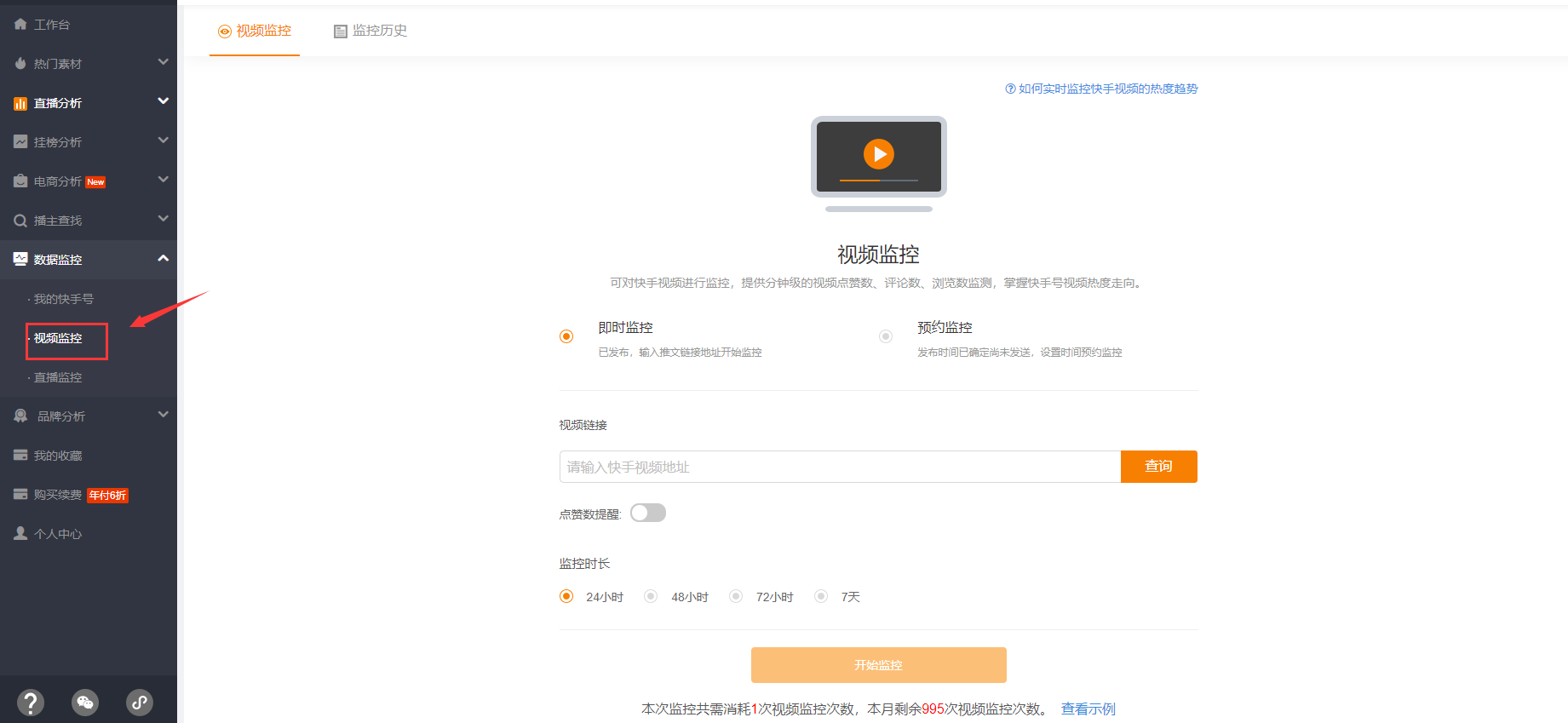Click the question icon before 如何实时监控 link

pos(1010,89)
